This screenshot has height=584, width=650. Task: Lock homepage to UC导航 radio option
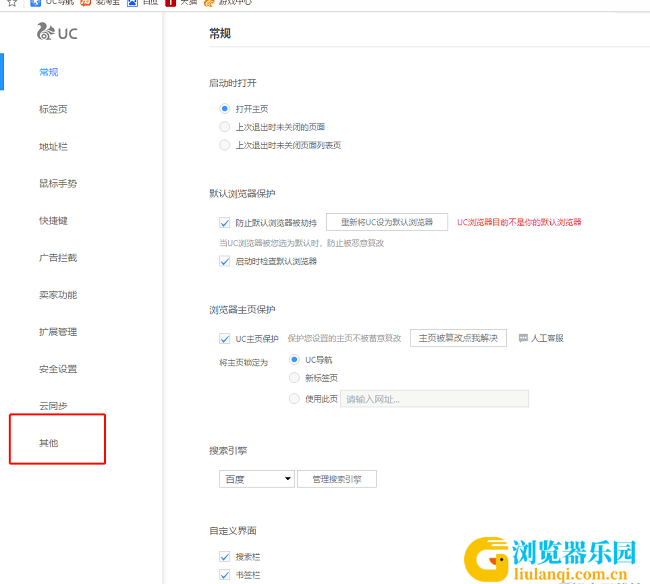click(x=294, y=360)
